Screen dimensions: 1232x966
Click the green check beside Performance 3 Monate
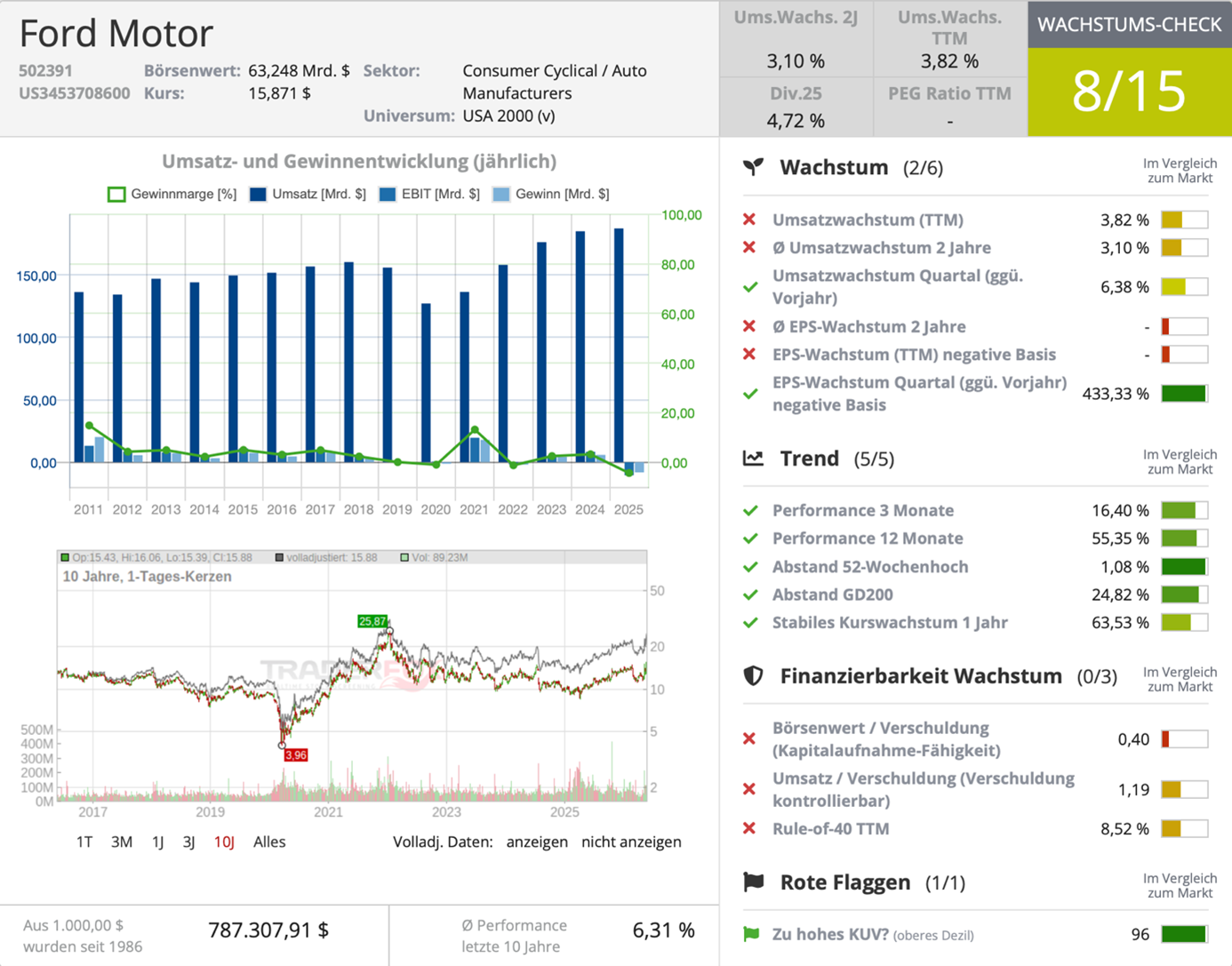tap(750, 511)
